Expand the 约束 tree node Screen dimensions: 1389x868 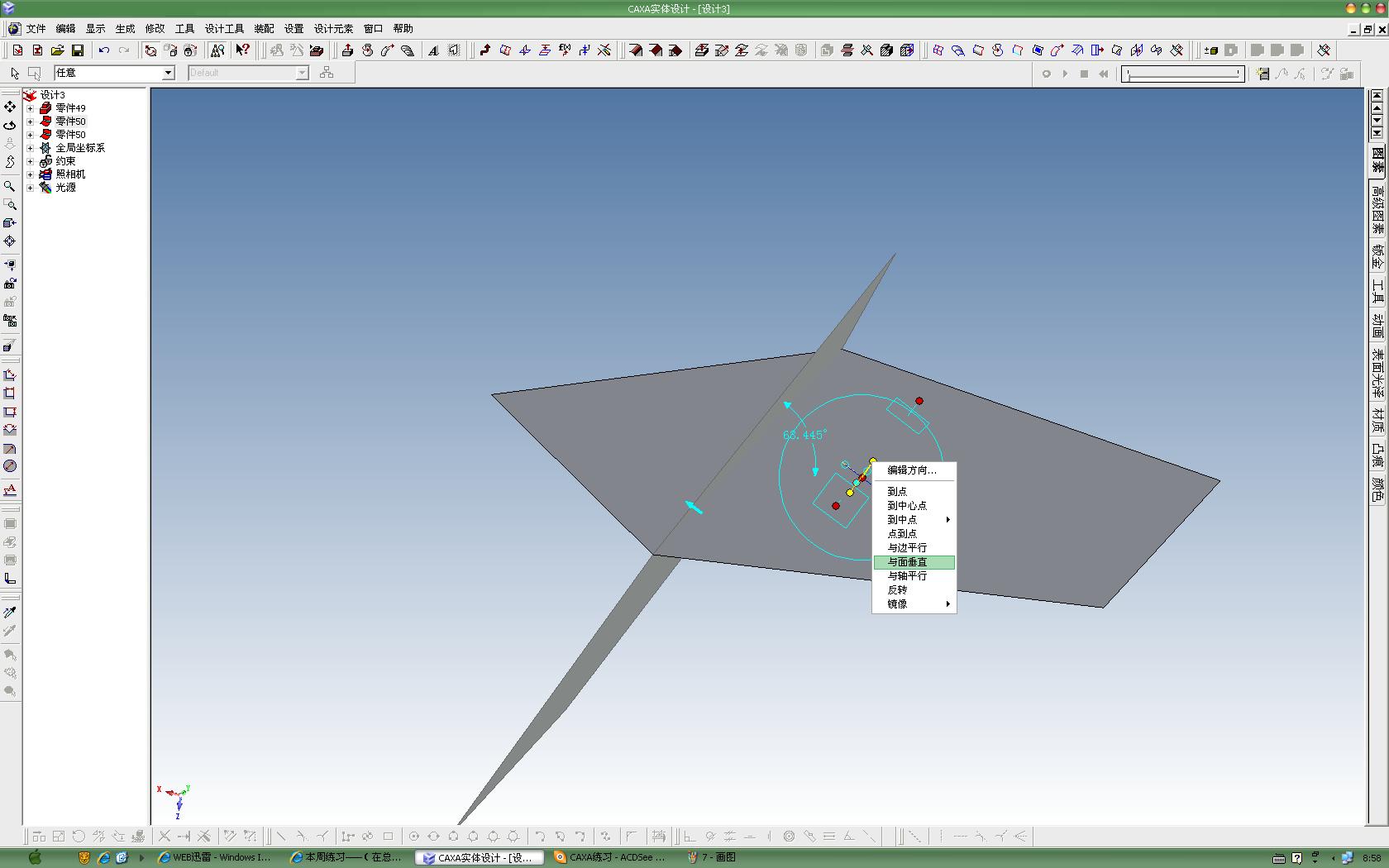(x=31, y=161)
